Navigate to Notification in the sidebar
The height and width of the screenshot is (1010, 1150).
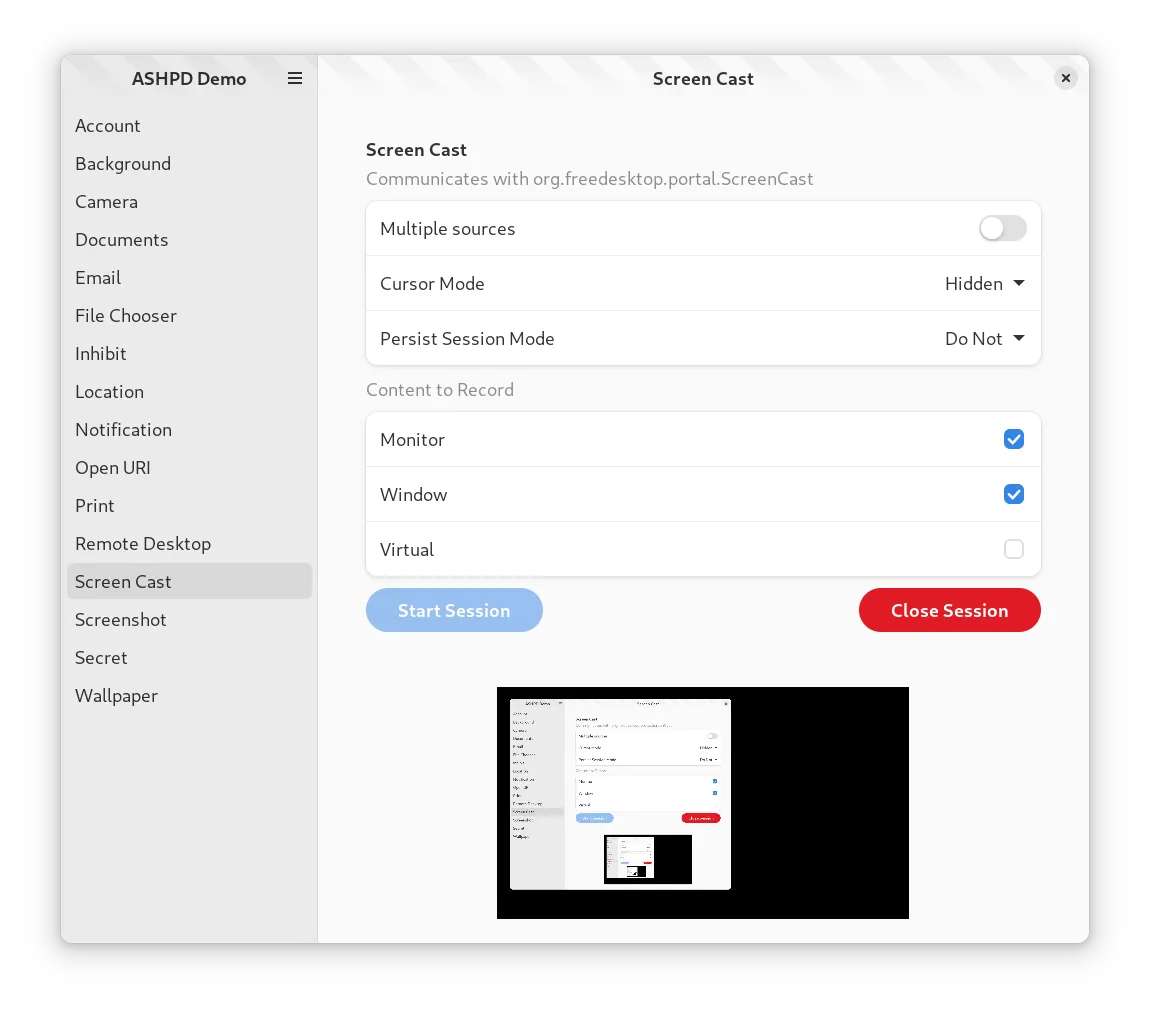[x=123, y=430]
